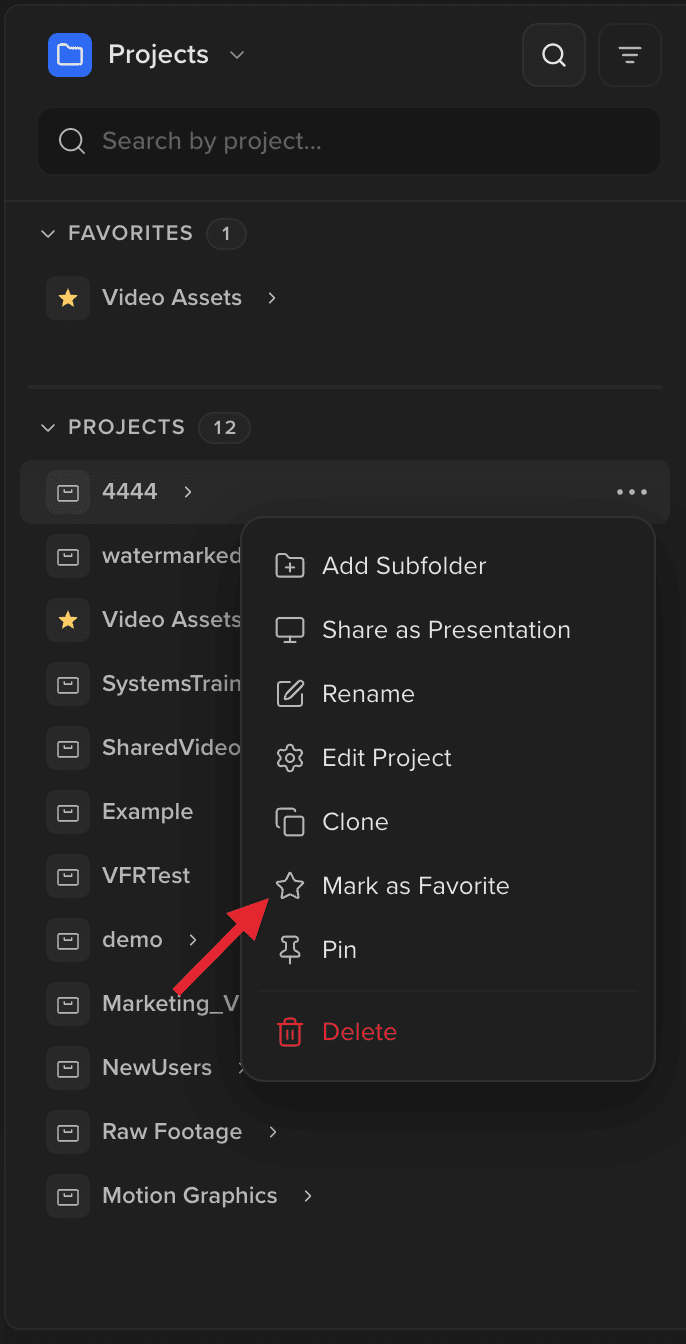Expand the Motion Graphics project chevron
The width and height of the screenshot is (686, 1344).
[308, 1196]
